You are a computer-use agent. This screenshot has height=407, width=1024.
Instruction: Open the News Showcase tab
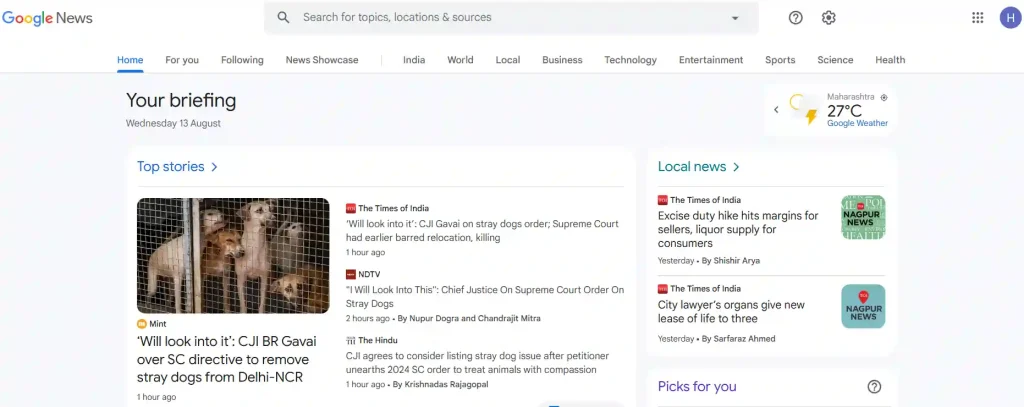(x=322, y=59)
